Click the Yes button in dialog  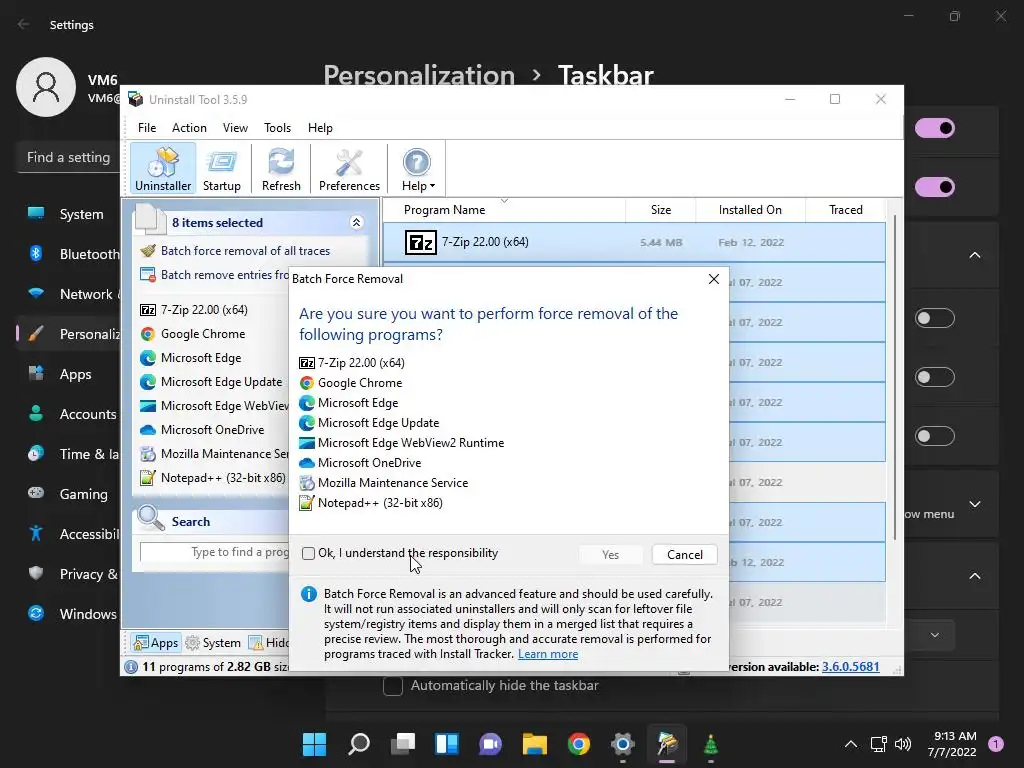pos(611,554)
